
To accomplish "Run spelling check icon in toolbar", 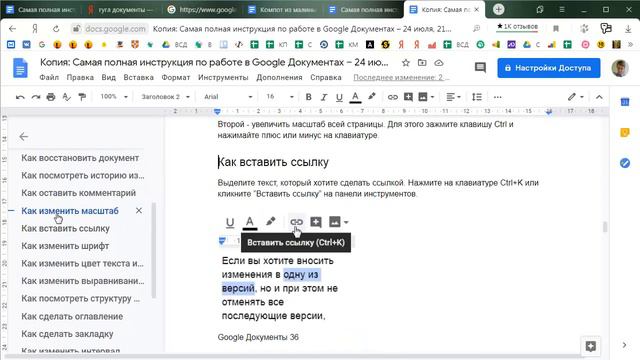I will (x=66, y=97).
